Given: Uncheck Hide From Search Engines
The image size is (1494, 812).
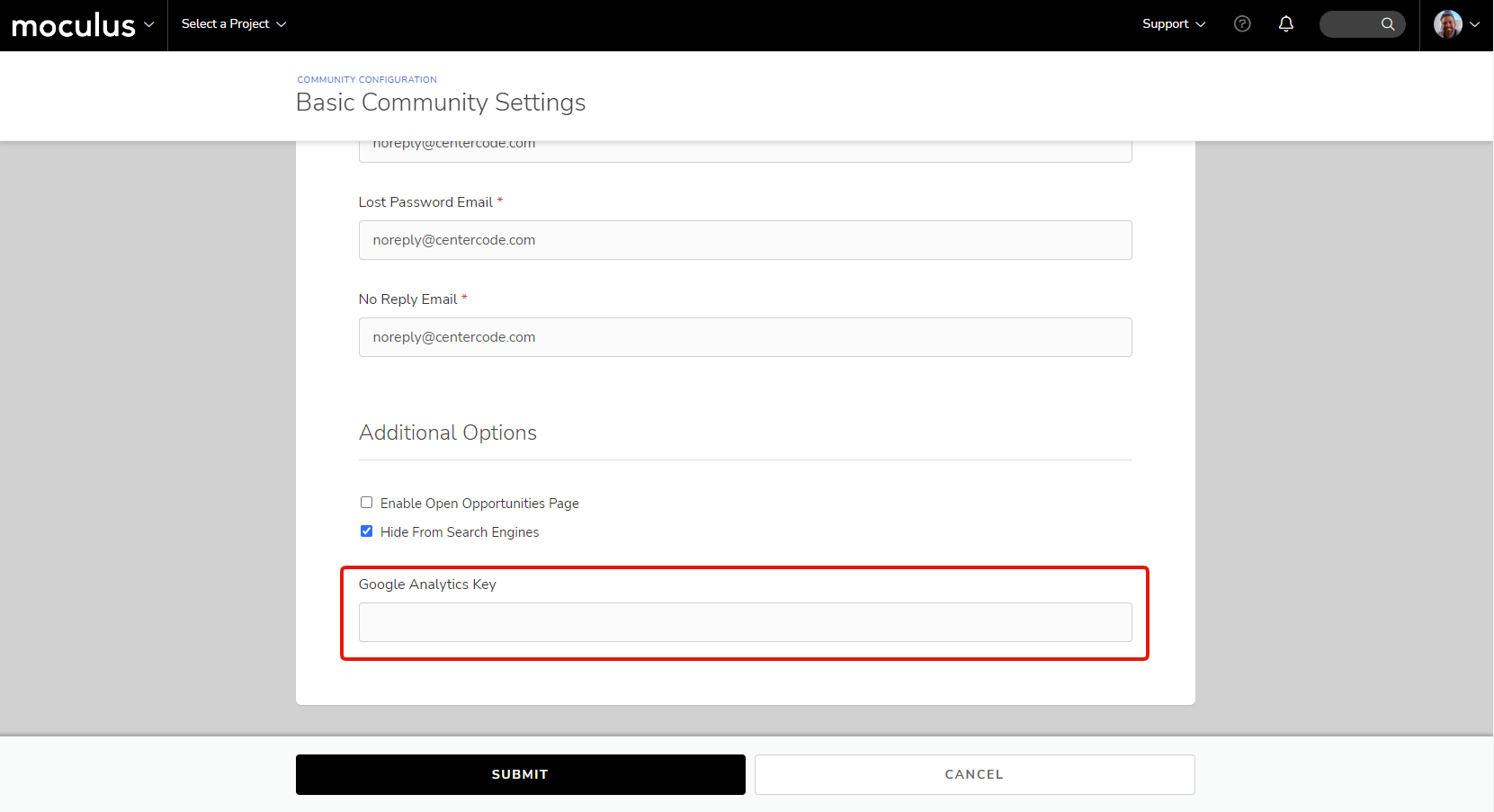Looking at the screenshot, I should [366, 531].
